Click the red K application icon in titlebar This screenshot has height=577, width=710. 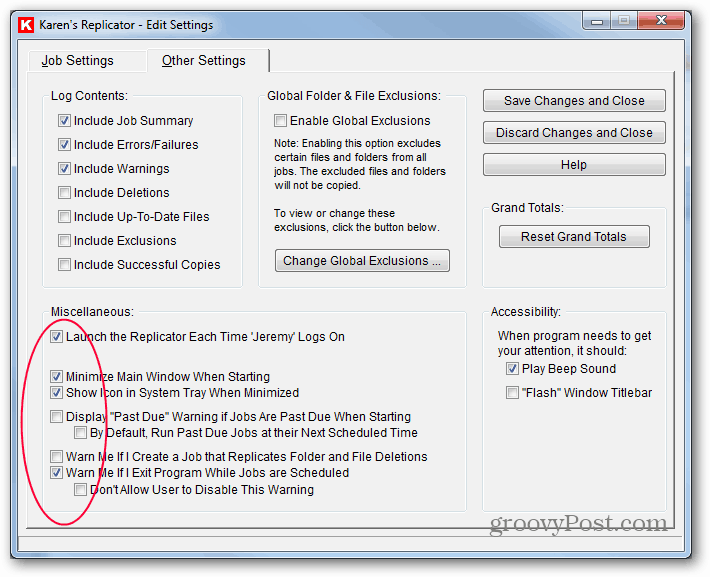point(26,24)
